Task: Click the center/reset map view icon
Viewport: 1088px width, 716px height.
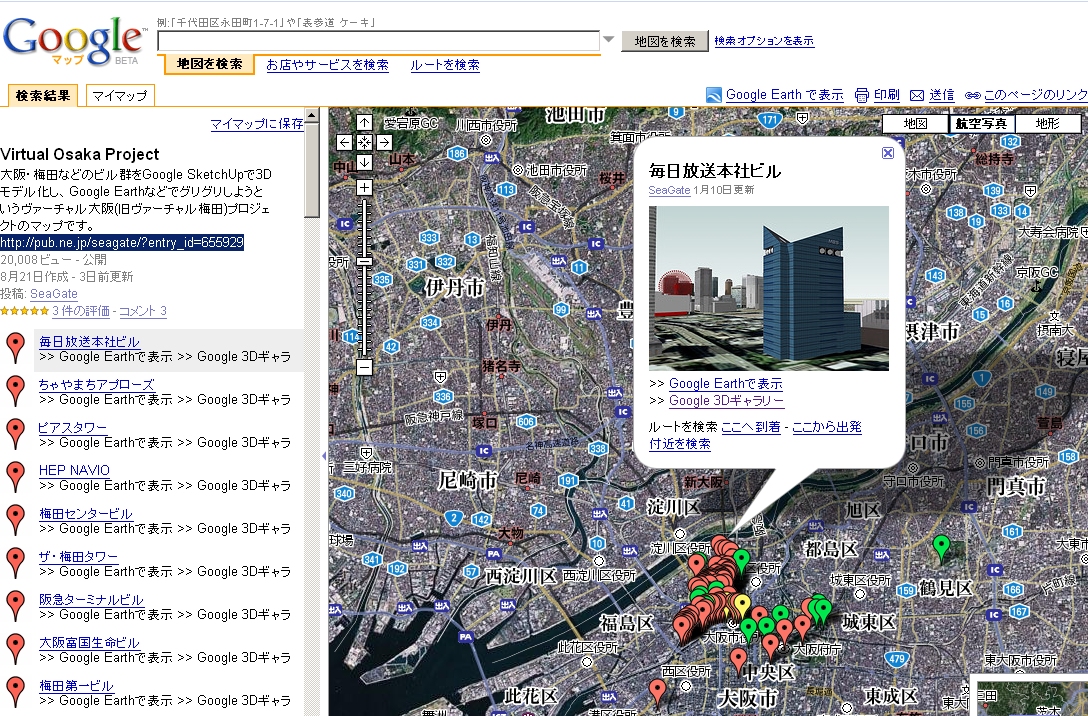Action: pyautogui.click(x=364, y=142)
